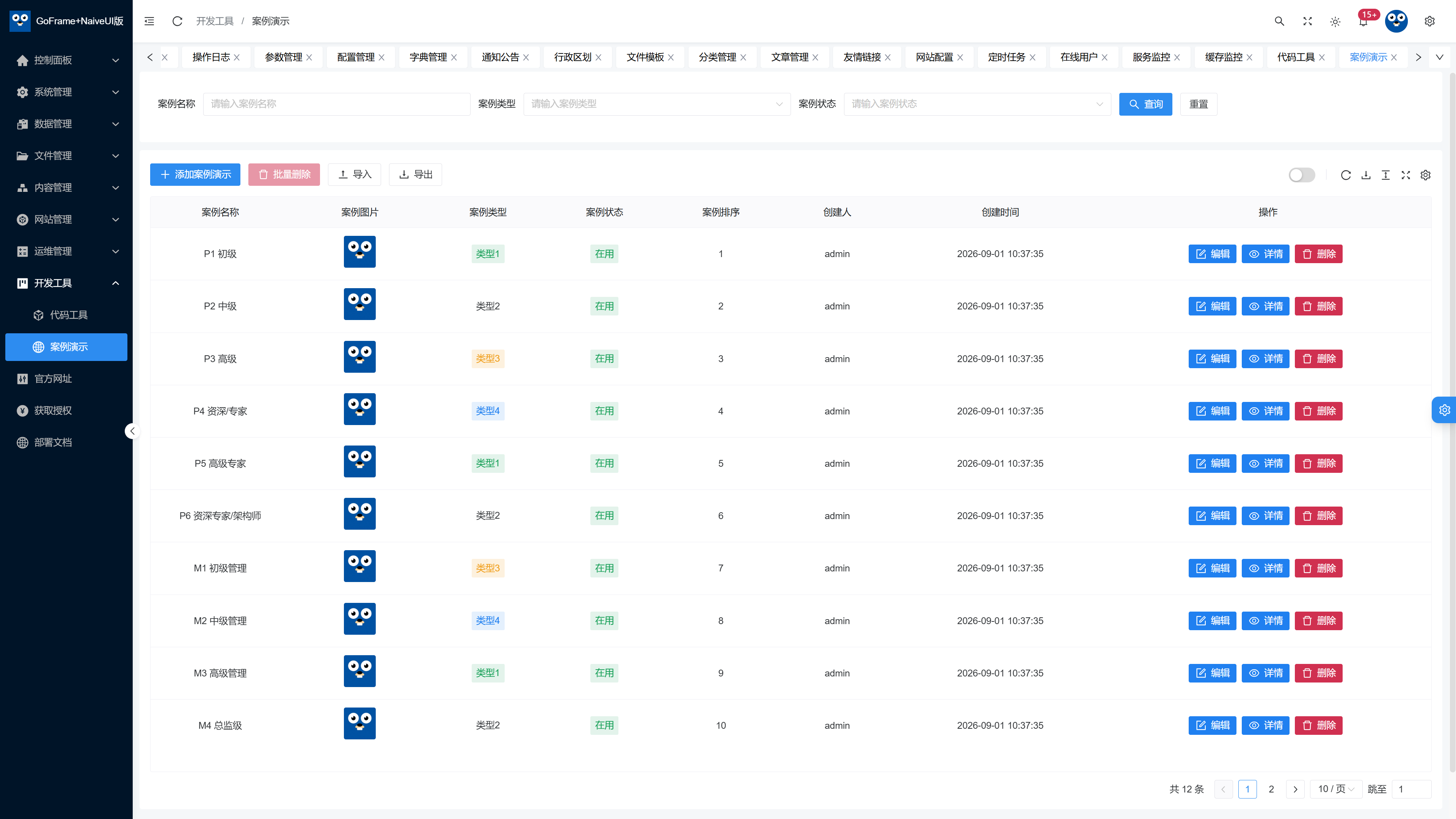This screenshot has width=1456, height=819.
Task: Open the 案例状态 dropdown filter
Action: 977,104
